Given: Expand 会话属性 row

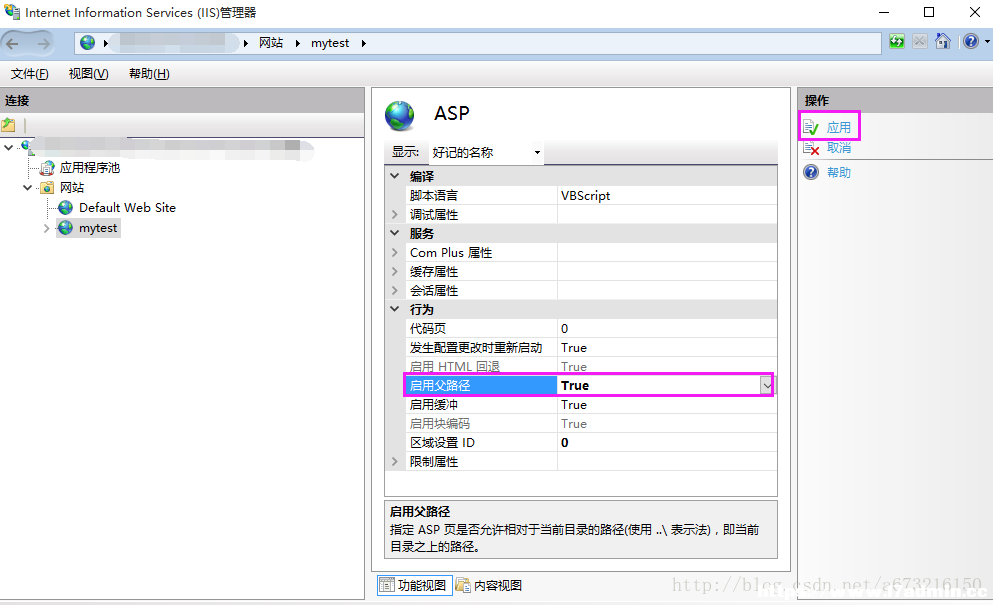Looking at the screenshot, I should click(395, 290).
